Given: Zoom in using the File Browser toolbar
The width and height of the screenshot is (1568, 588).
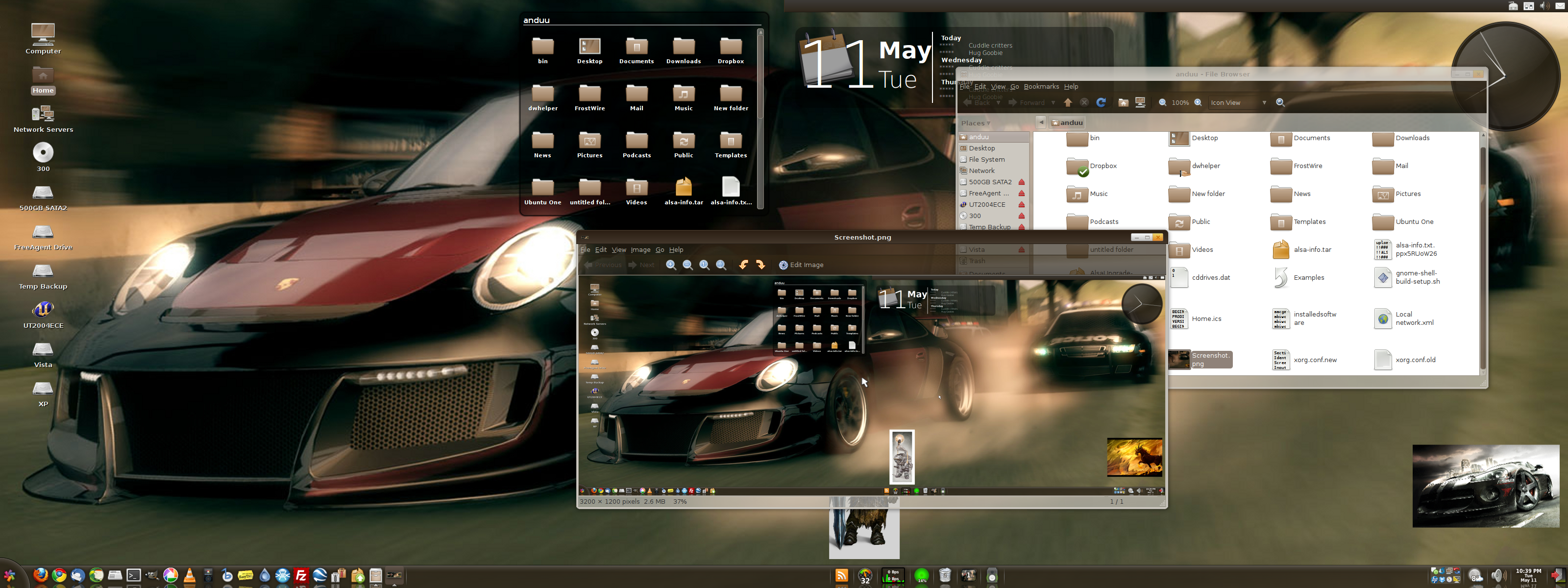Looking at the screenshot, I should tap(1198, 102).
